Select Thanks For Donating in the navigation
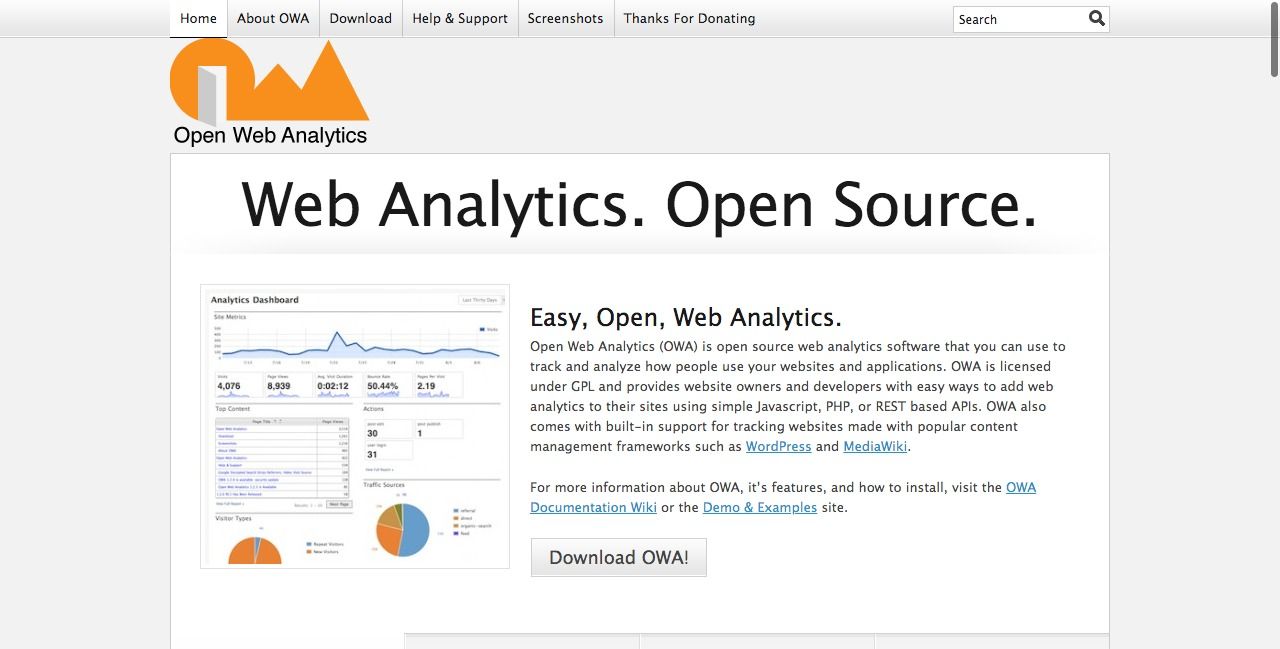The height and width of the screenshot is (649, 1280). [x=688, y=18]
